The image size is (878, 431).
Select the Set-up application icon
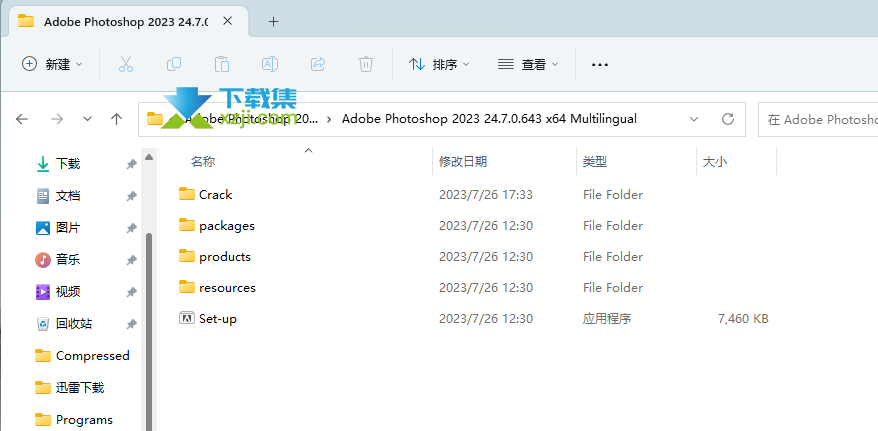pyautogui.click(x=186, y=318)
